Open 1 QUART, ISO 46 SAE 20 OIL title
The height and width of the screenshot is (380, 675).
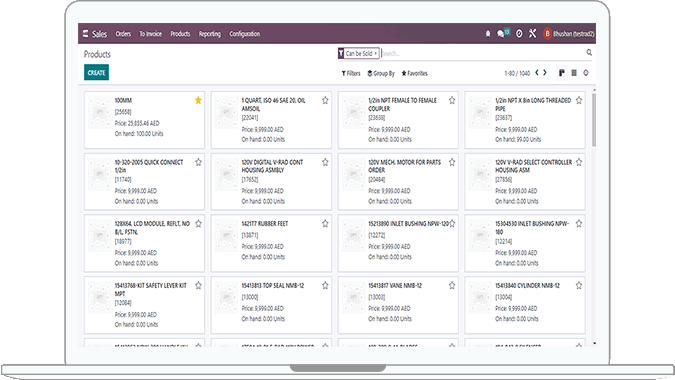(x=273, y=104)
